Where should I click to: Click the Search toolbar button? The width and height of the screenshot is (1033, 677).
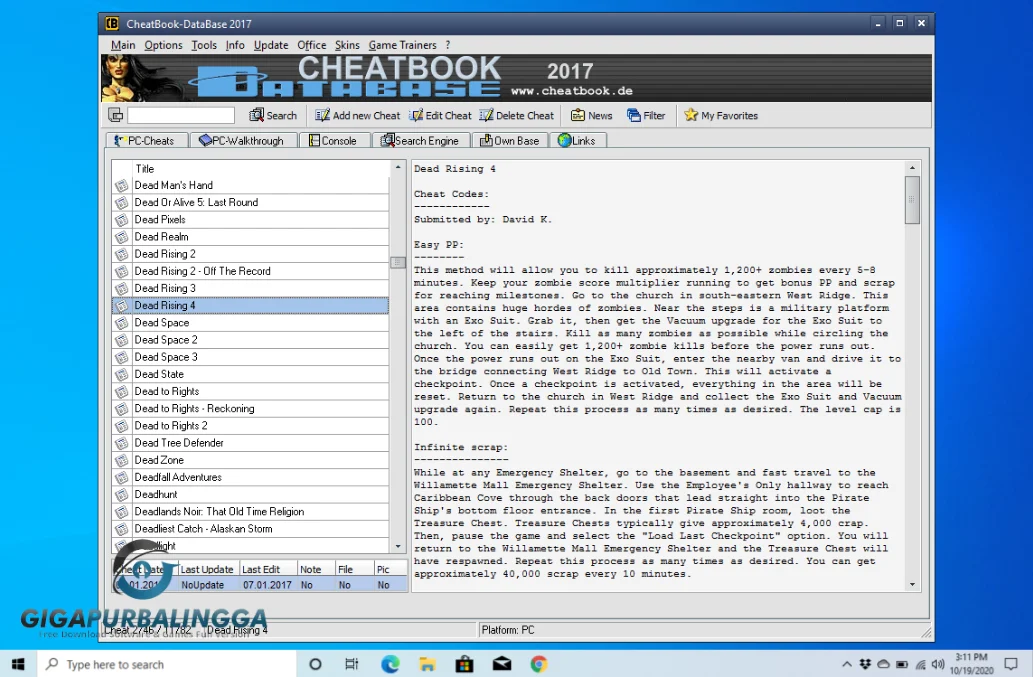pos(273,115)
